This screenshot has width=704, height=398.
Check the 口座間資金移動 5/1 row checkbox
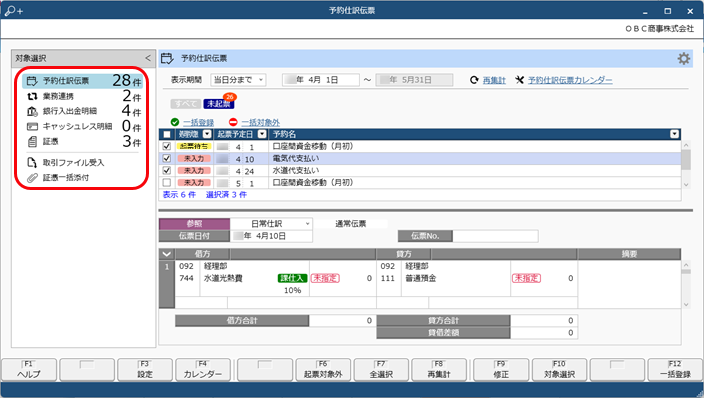point(167,183)
